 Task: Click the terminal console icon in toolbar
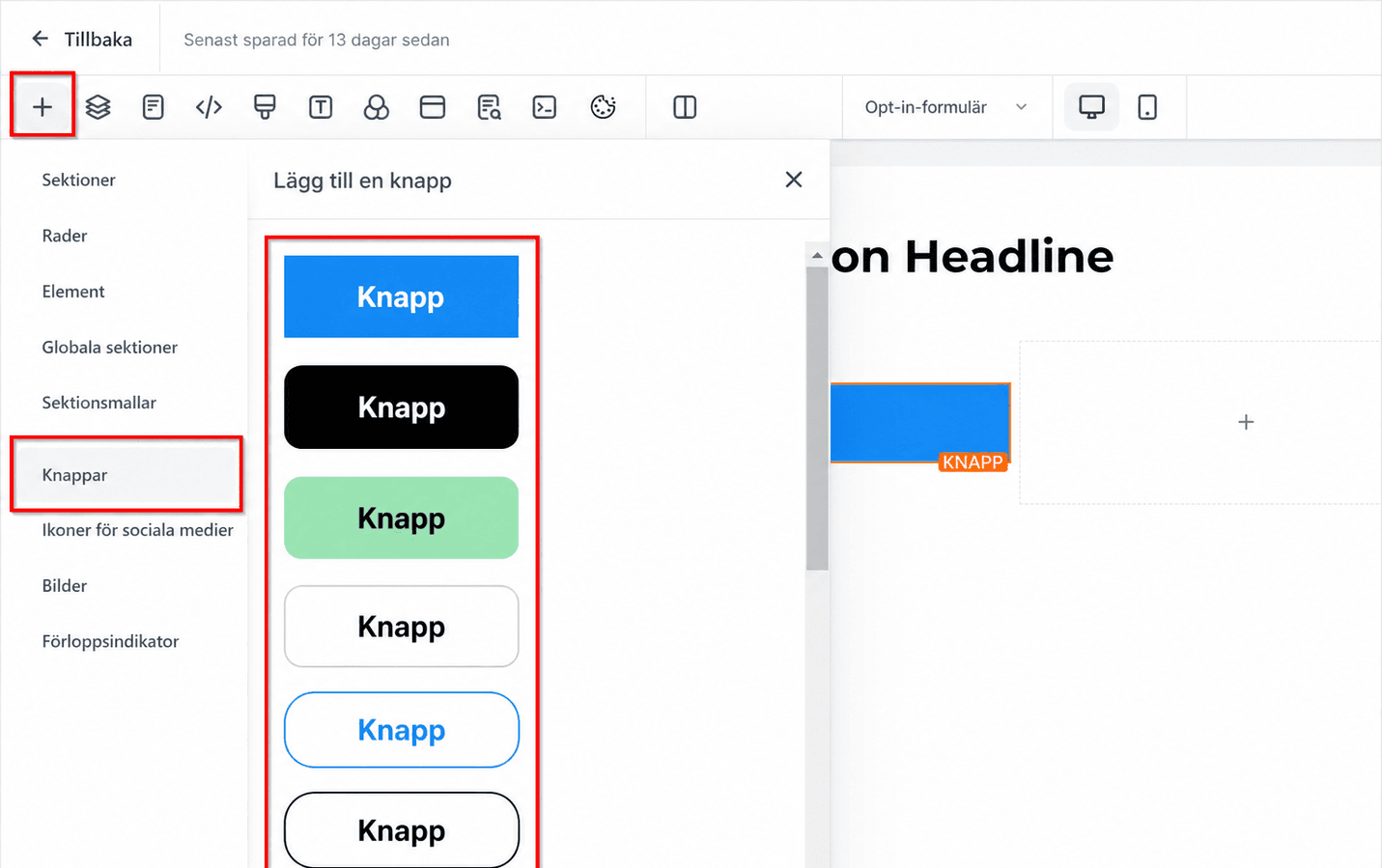click(545, 107)
